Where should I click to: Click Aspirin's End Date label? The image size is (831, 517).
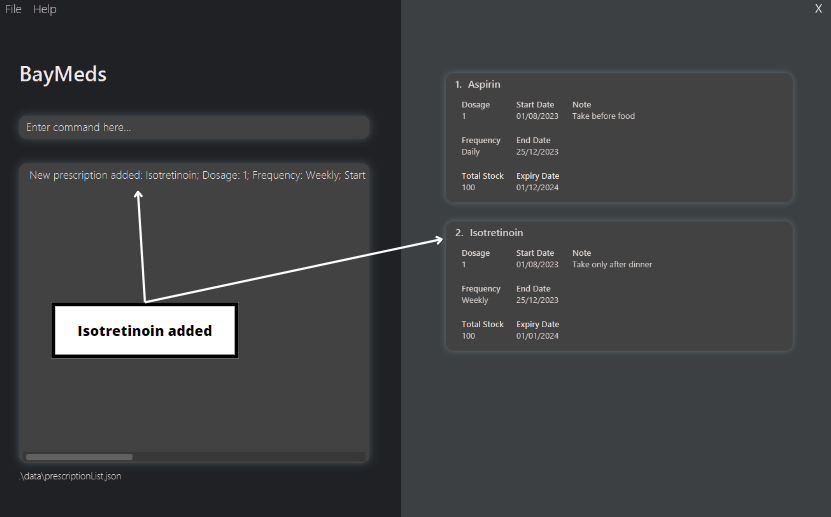coord(533,140)
